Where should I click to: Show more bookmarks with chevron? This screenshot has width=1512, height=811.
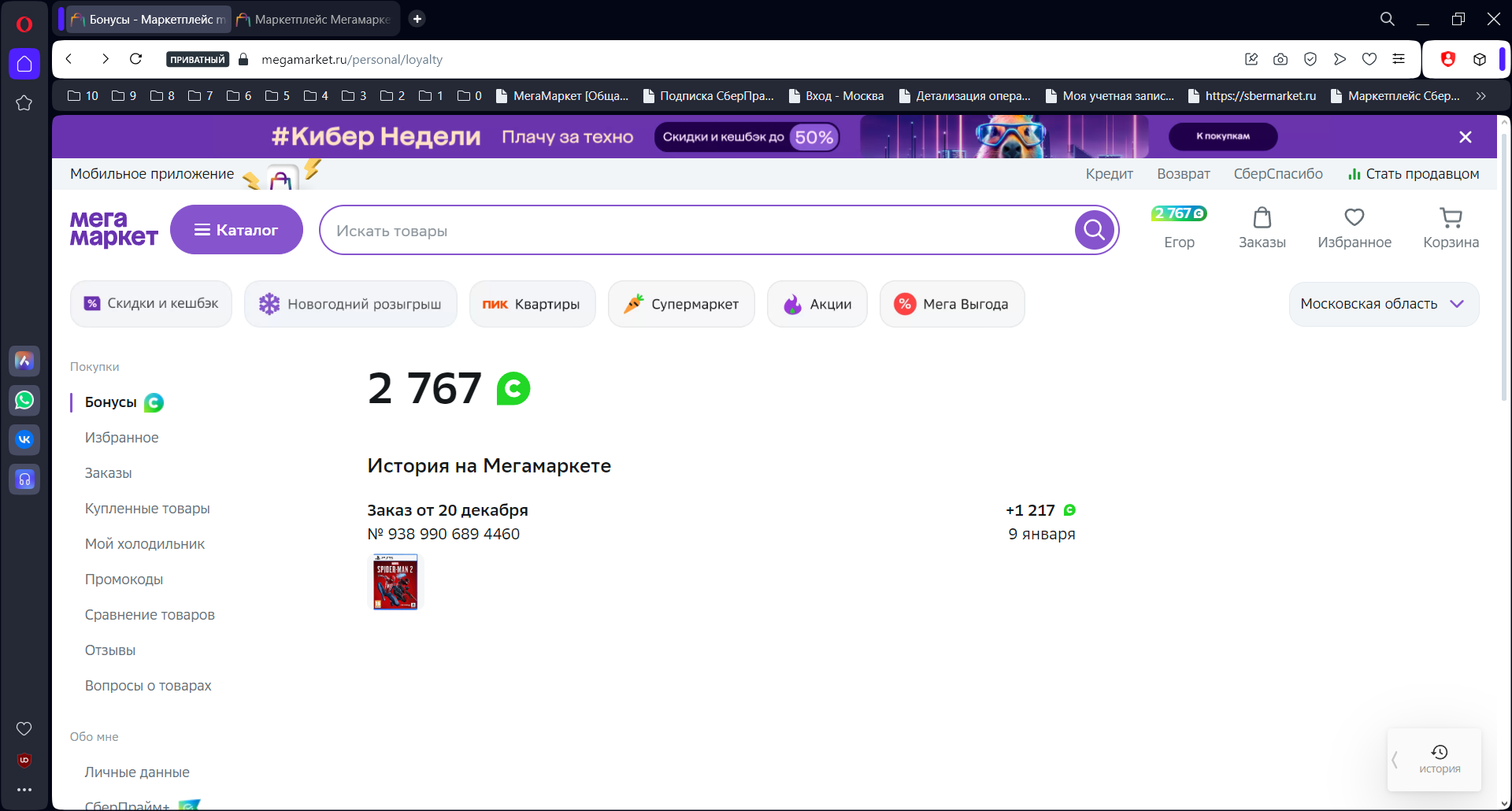click(1481, 96)
